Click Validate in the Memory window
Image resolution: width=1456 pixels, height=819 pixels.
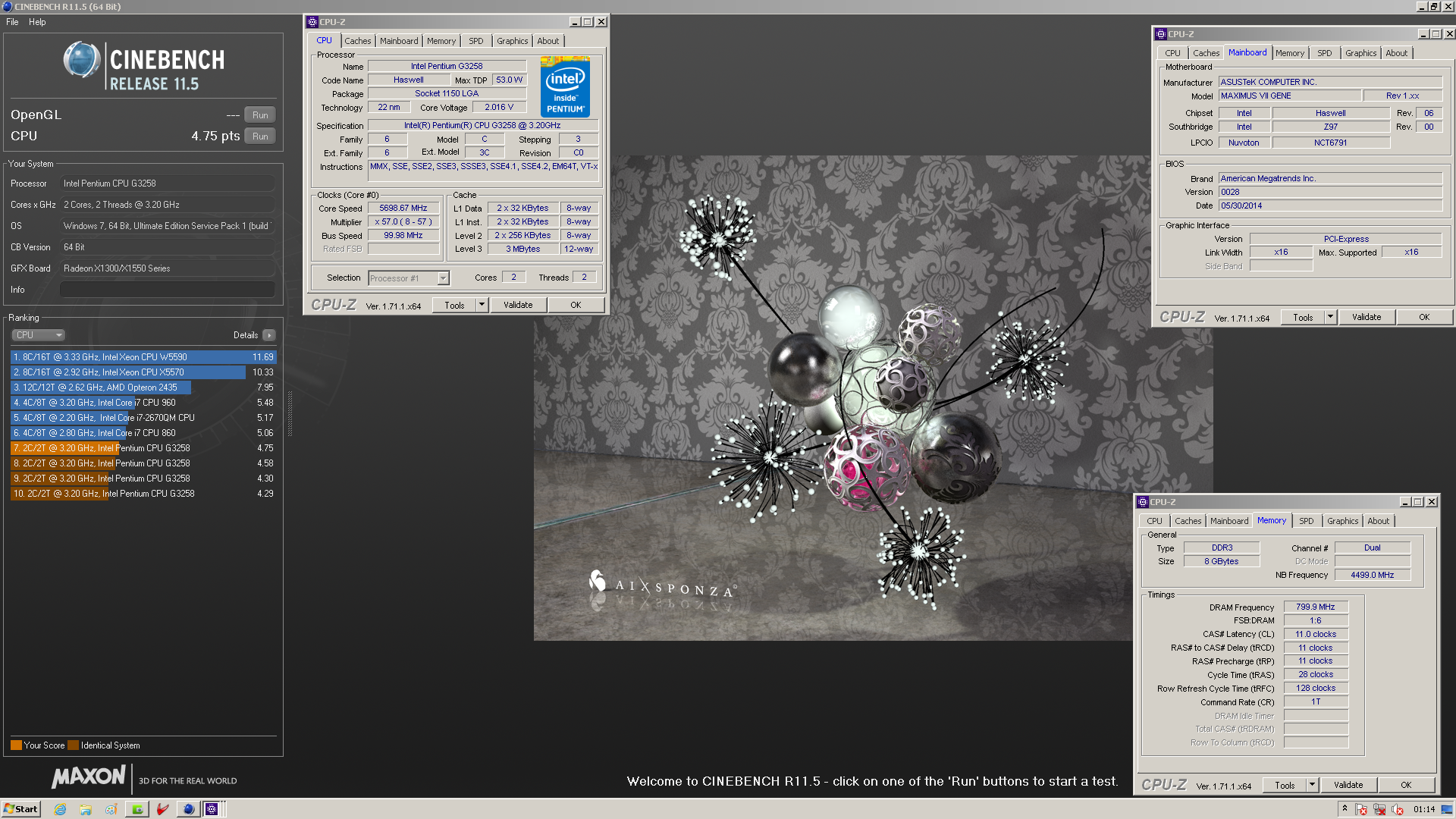[1348, 785]
